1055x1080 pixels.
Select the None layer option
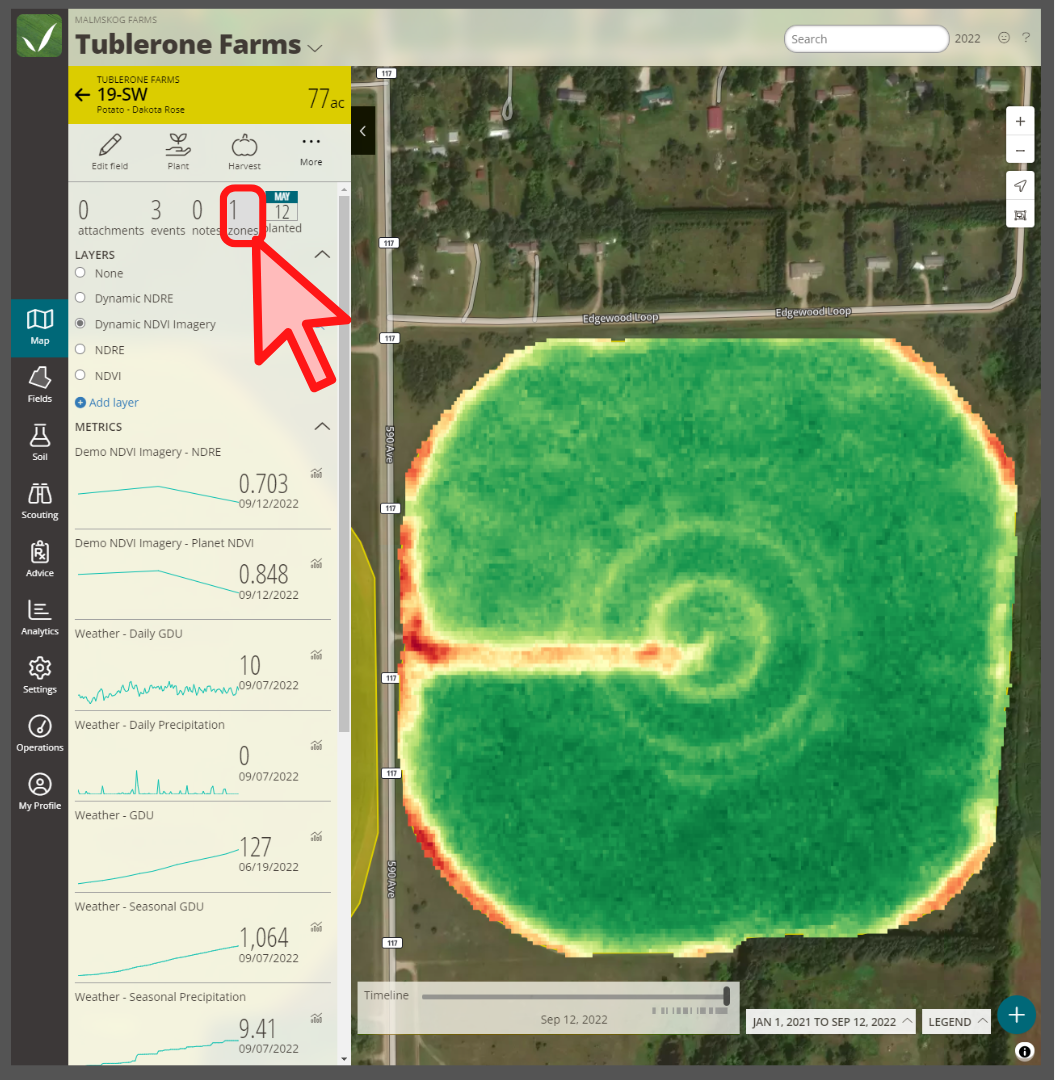click(x=81, y=273)
